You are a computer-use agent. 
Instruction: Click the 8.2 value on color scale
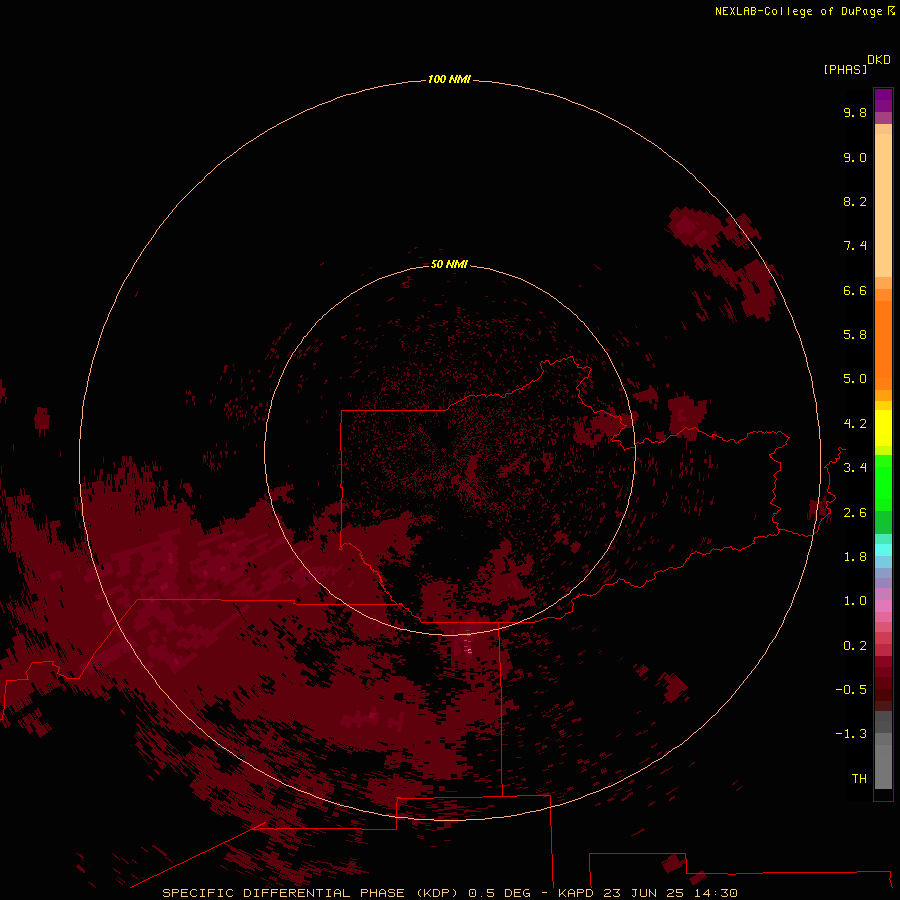pyautogui.click(x=855, y=201)
